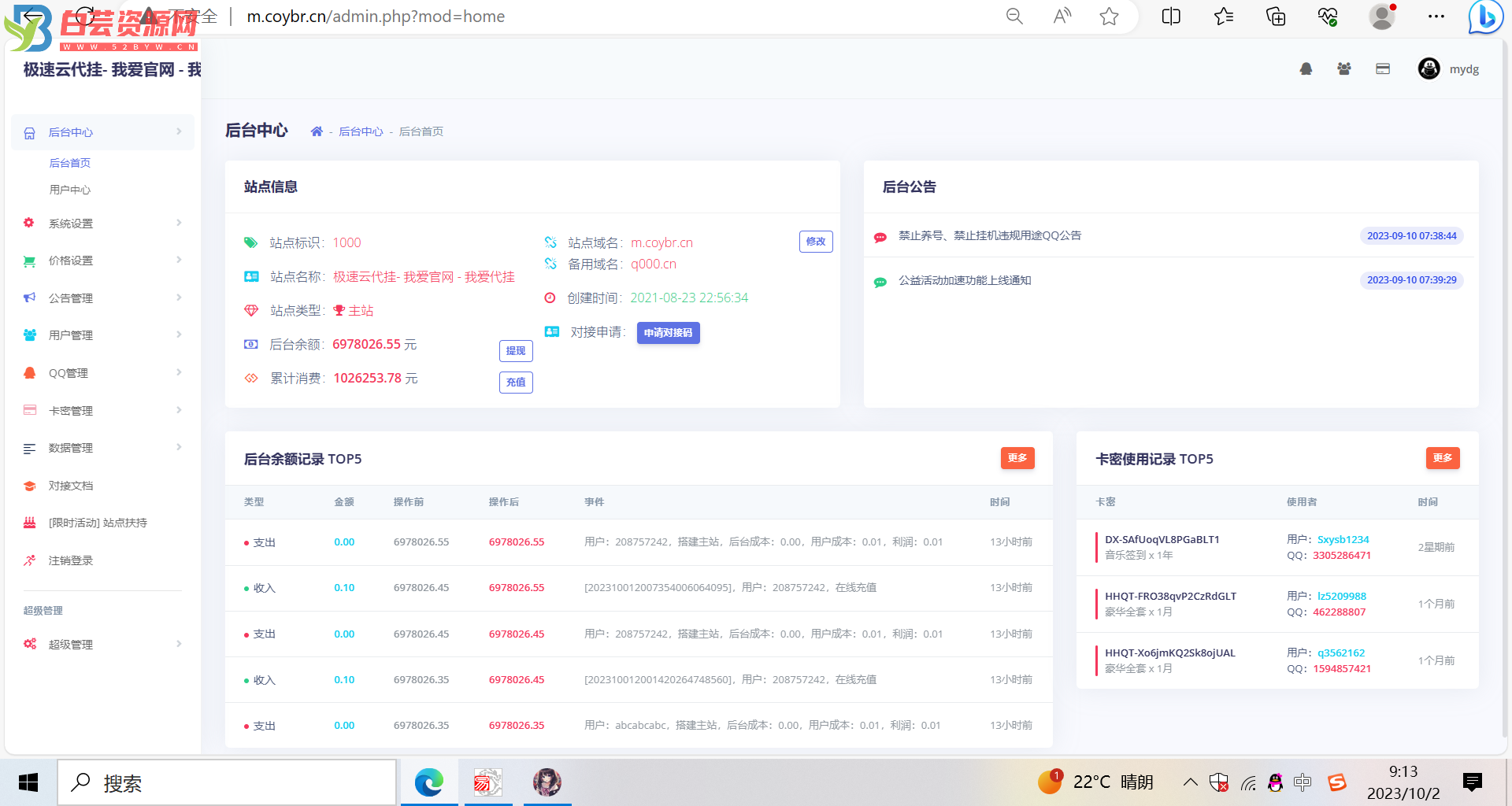Open QQ penguin icon in system tray

(1275, 782)
